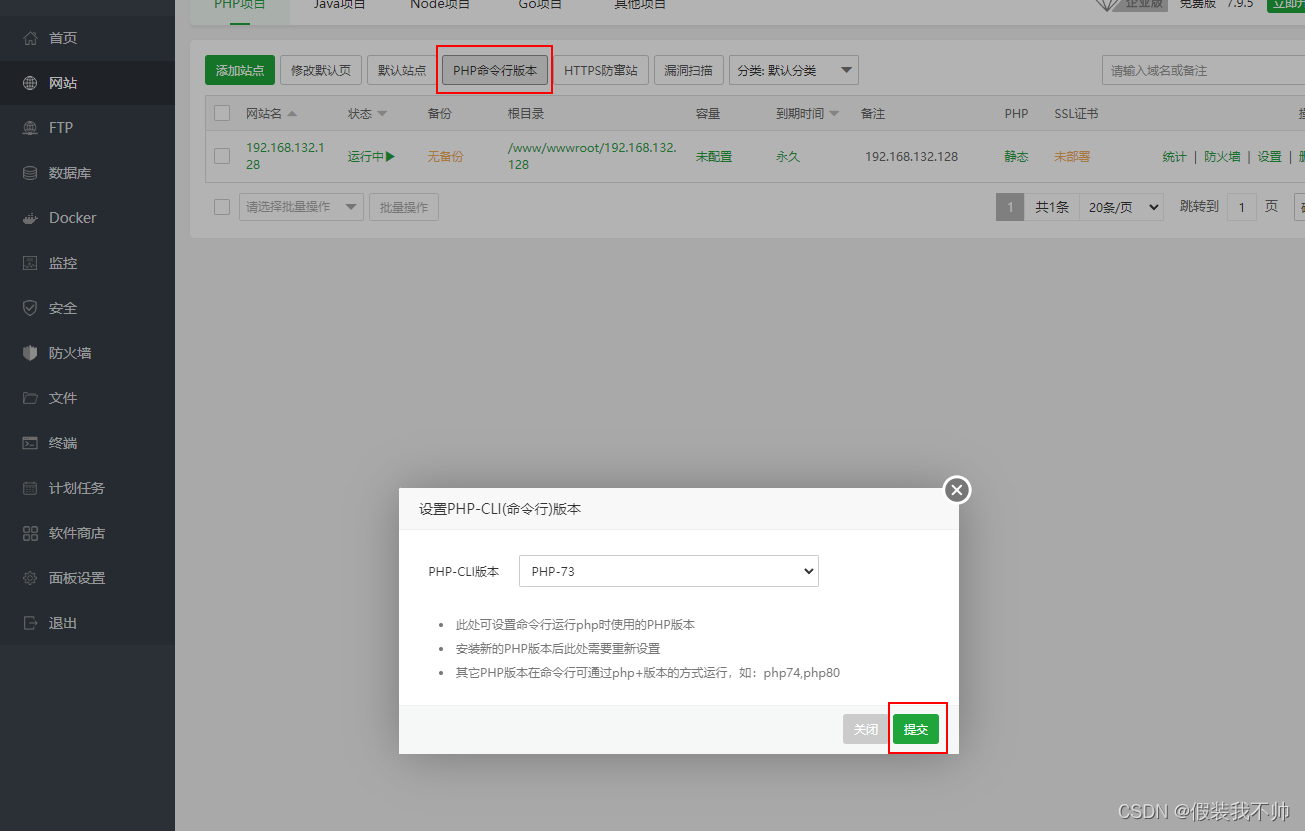Tick the checkbox beside 请选择批量操作

pos(222,207)
